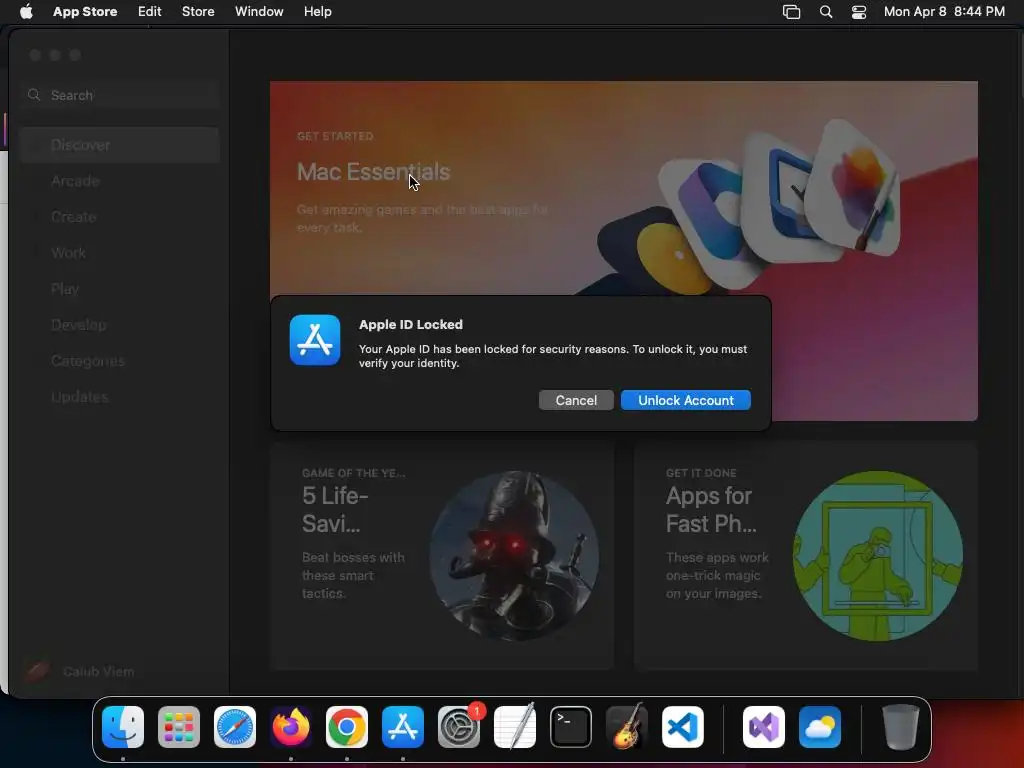Viewport: 1024px width, 768px height.
Task: Dismiss the dialog with Cancel
Action: 576,400
